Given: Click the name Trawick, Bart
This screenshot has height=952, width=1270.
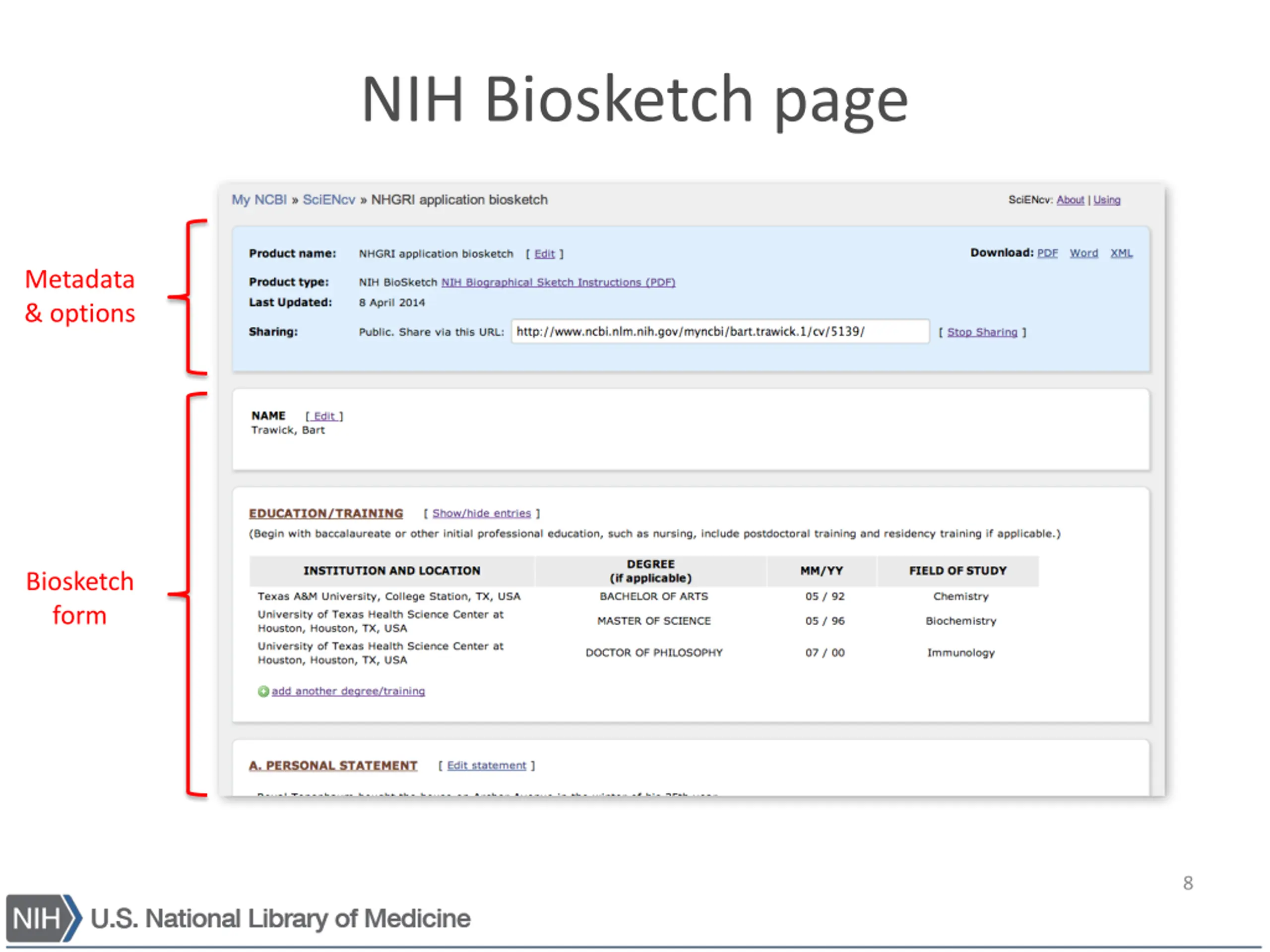Looking at the screenshot, I should point(288,430).
